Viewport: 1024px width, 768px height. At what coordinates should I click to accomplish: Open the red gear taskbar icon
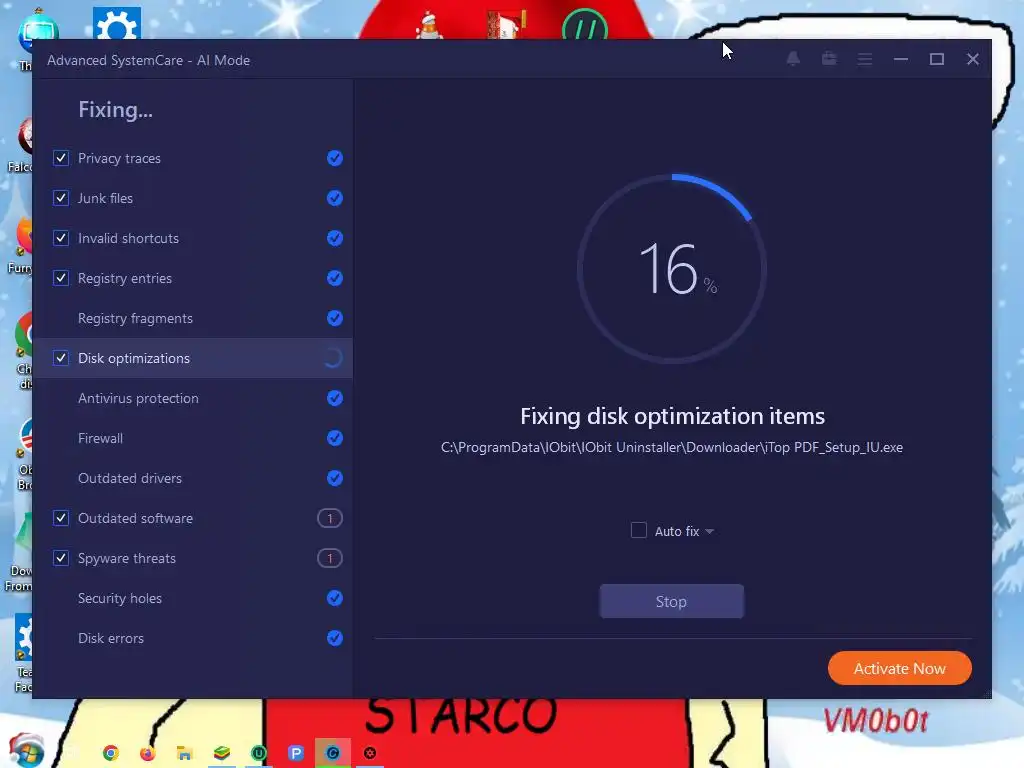click(370, 753)
